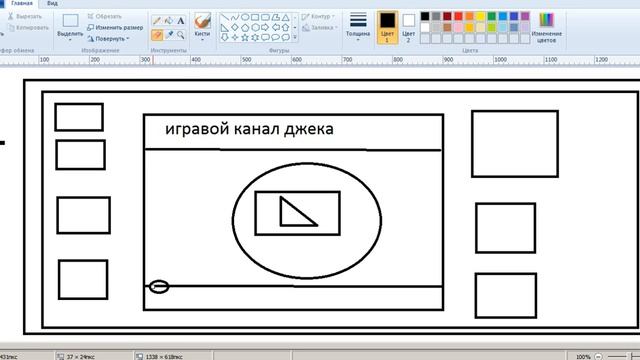This screenshot has height=360, width=640.
Task: Pick the dark red color swatch
Action: [447, 16]
